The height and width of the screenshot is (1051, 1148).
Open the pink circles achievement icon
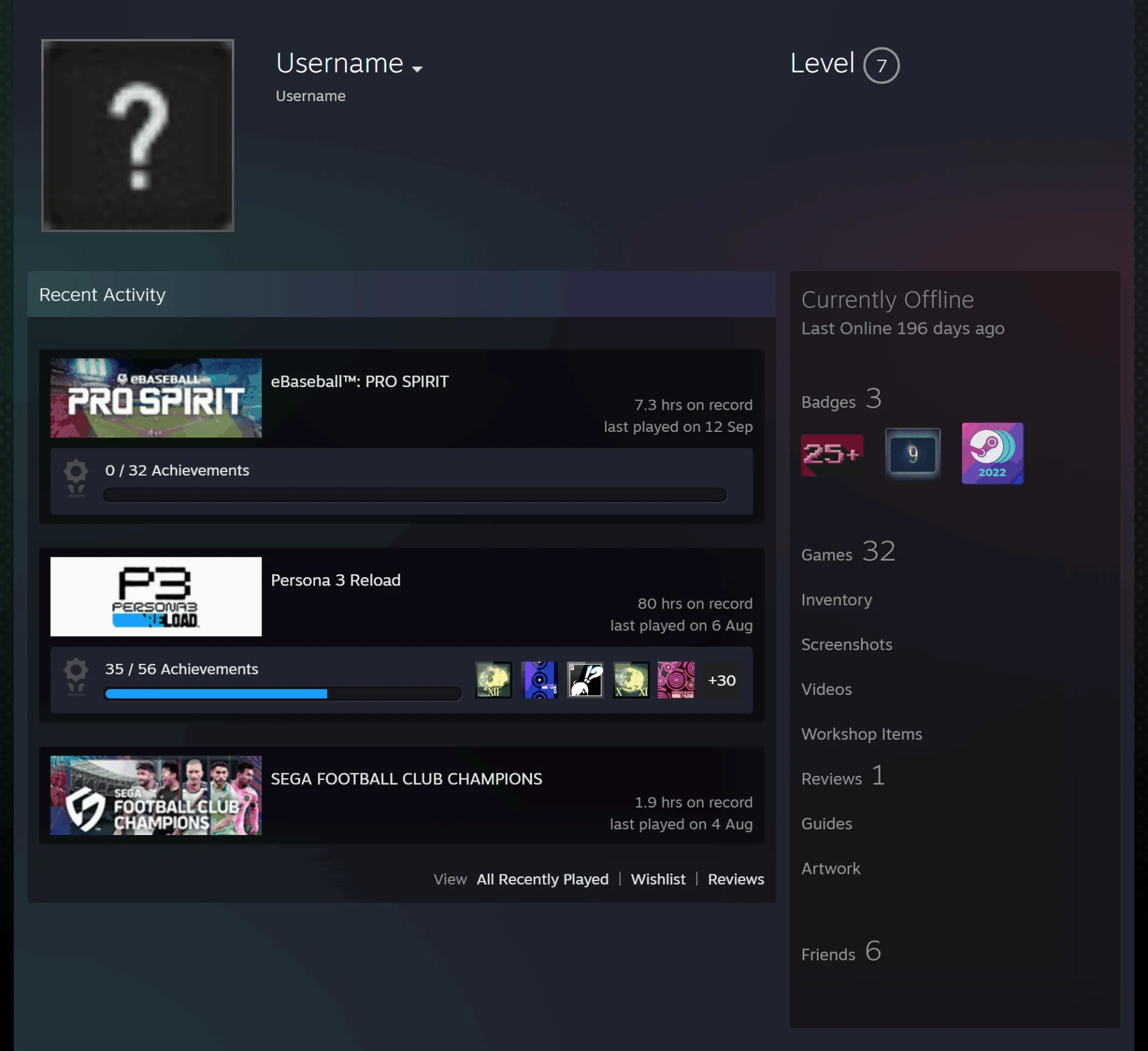click(x=676, y=680)
